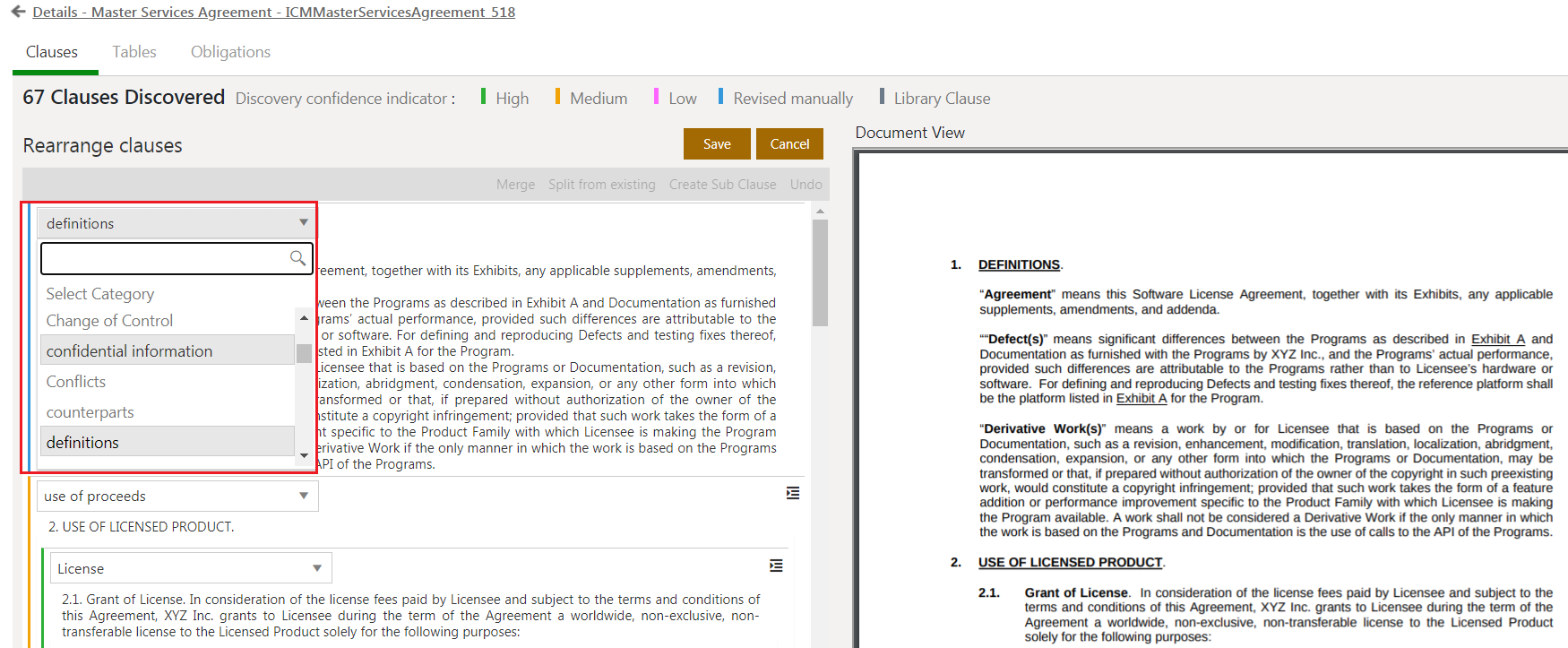Click the category search input field
Image resolution: width=1568 pixels, height=648 pixels.
(x=166, y=258)
